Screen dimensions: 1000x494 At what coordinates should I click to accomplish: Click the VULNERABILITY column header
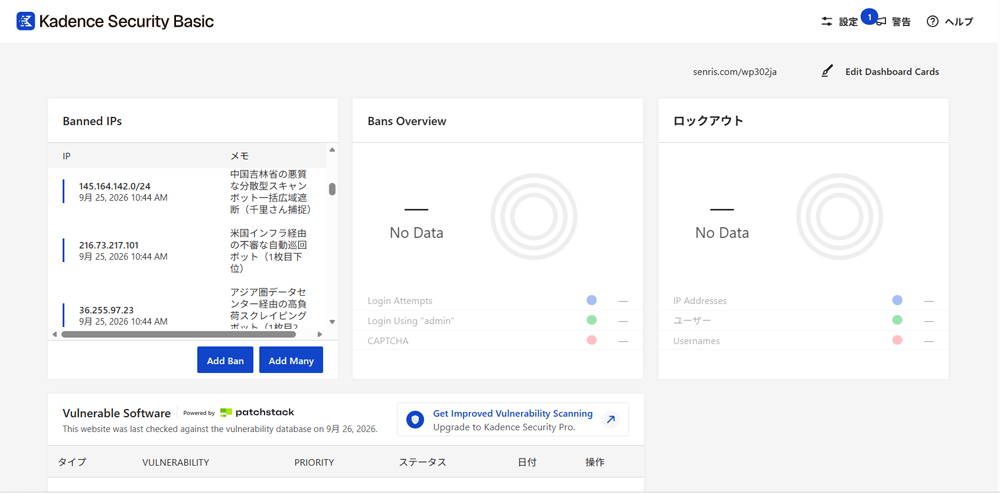tap(175, 462)
